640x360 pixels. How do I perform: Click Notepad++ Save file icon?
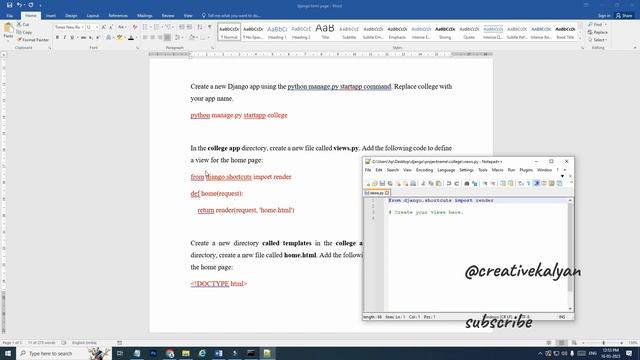tap(382, 183)
